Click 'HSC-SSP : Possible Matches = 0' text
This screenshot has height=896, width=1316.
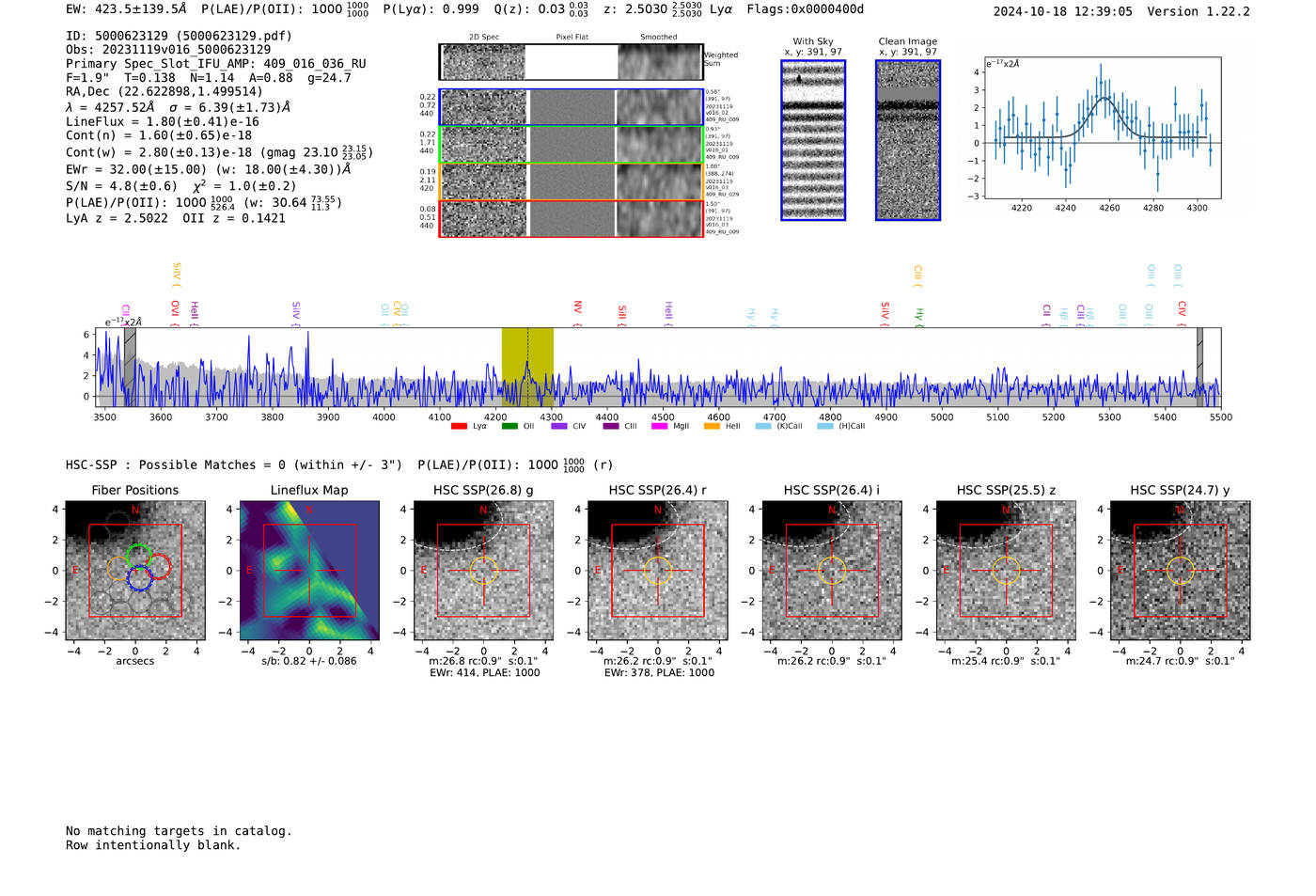coord(176,464)
